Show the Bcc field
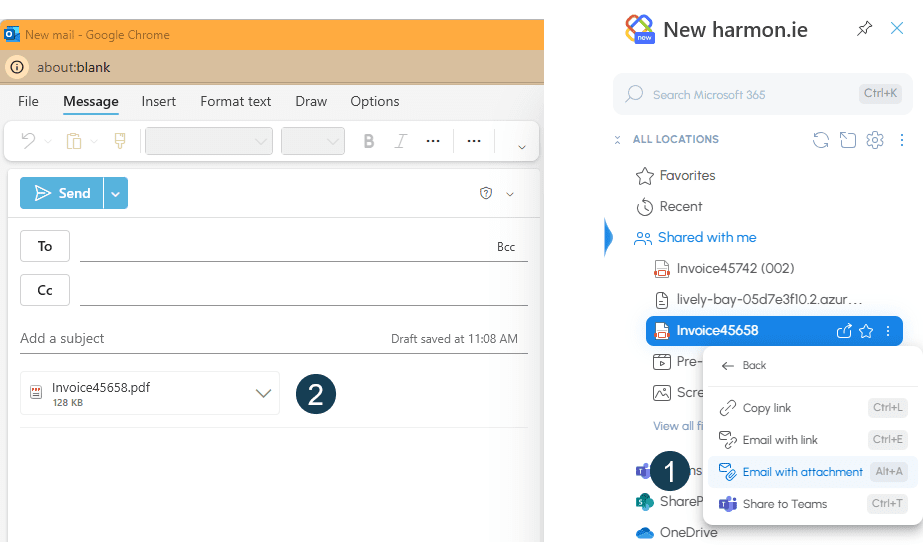 (x=506, y=247)
